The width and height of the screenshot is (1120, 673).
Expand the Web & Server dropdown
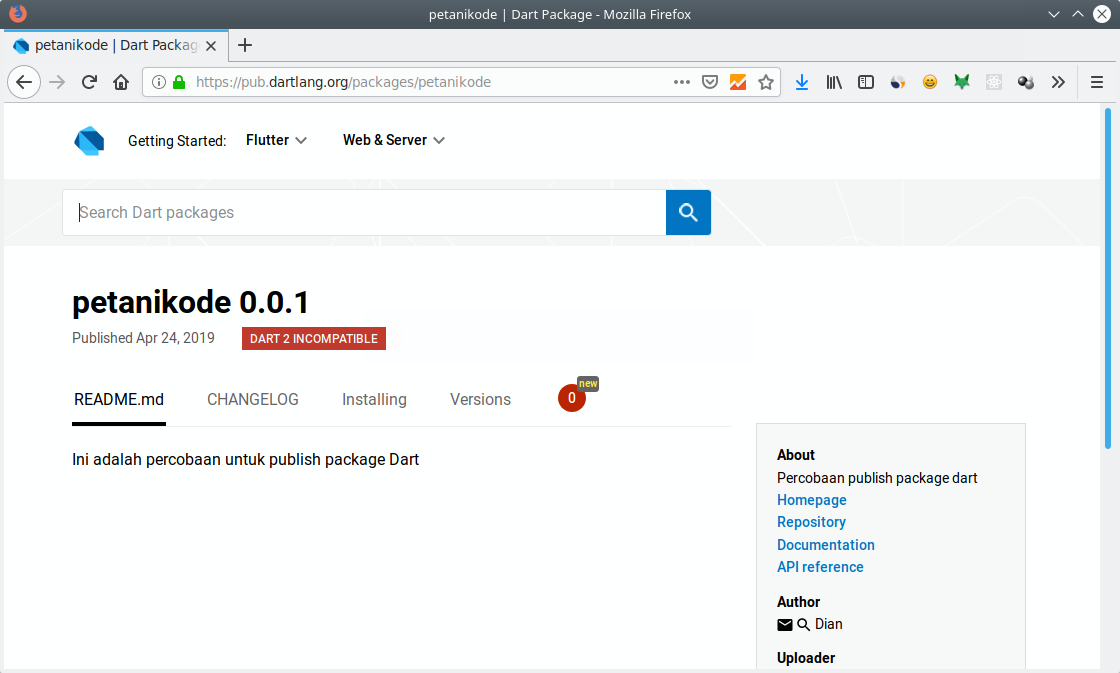393,140
